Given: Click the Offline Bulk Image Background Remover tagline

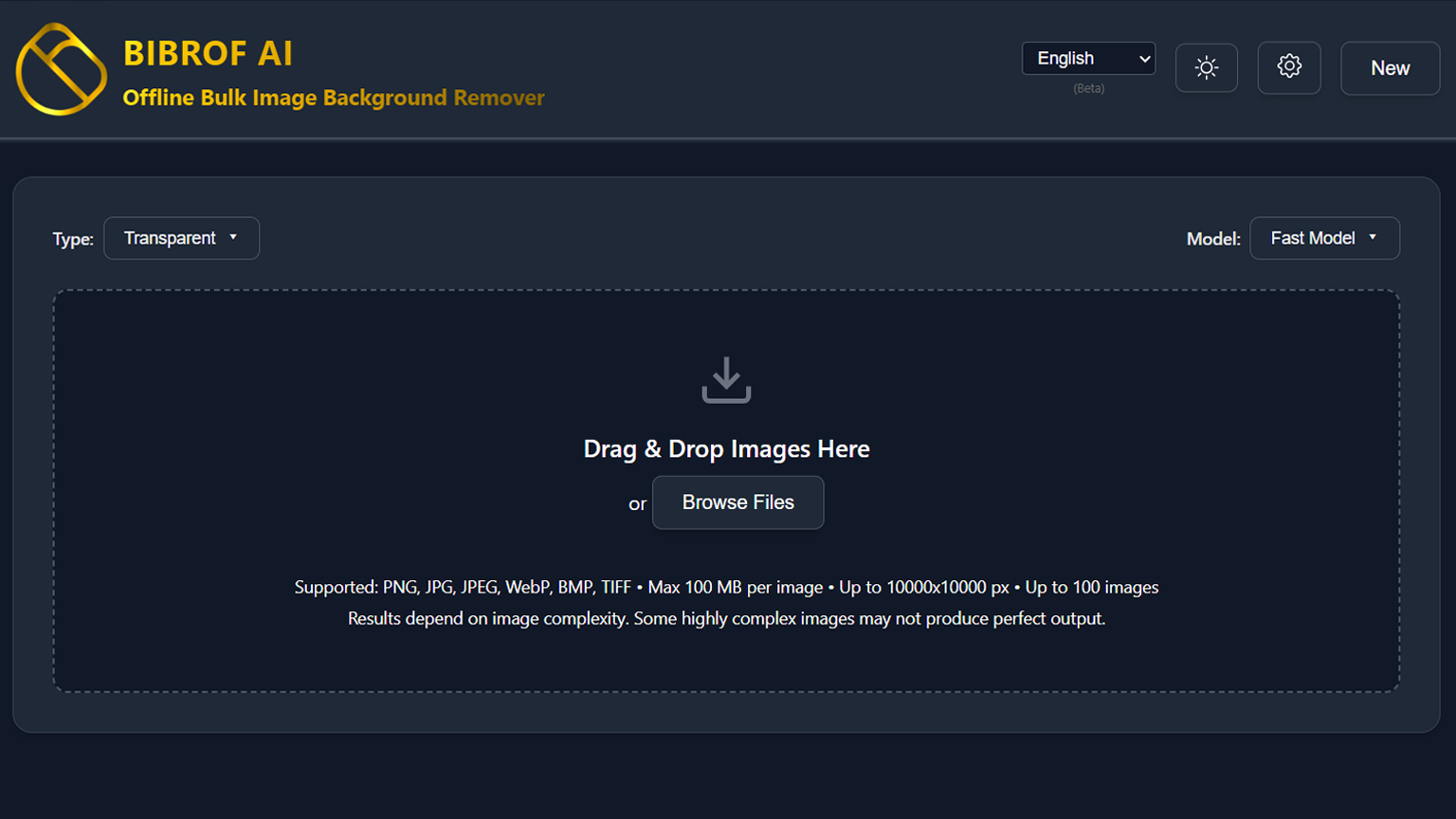Looking at the screenshot, I should pos(333,98).
